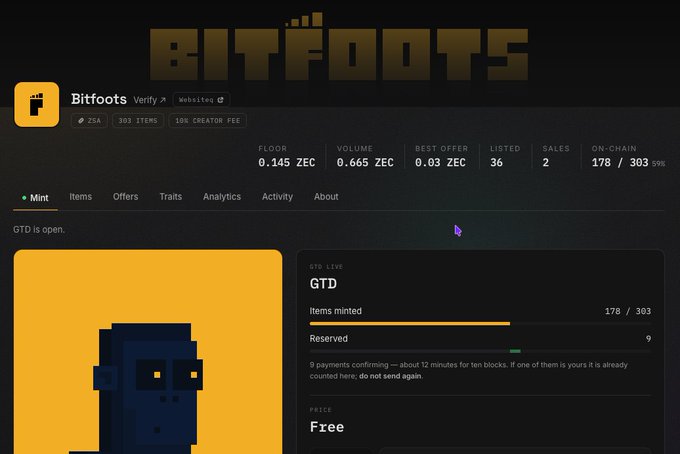Click the BITFOOTS banner logo

point(339,47)
